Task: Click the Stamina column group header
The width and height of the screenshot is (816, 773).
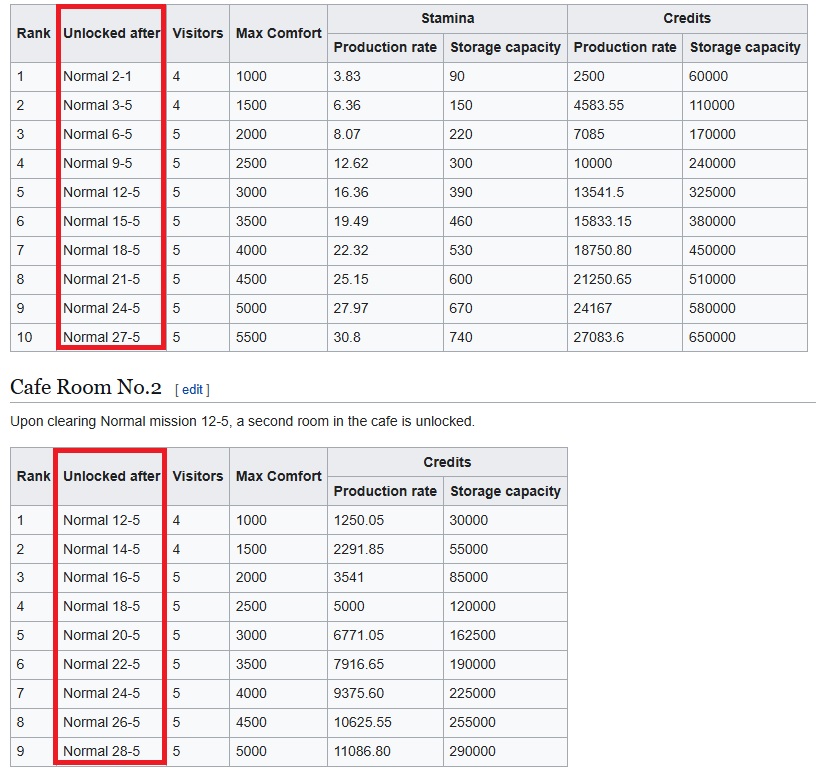Action: click(x=448, y=19)
